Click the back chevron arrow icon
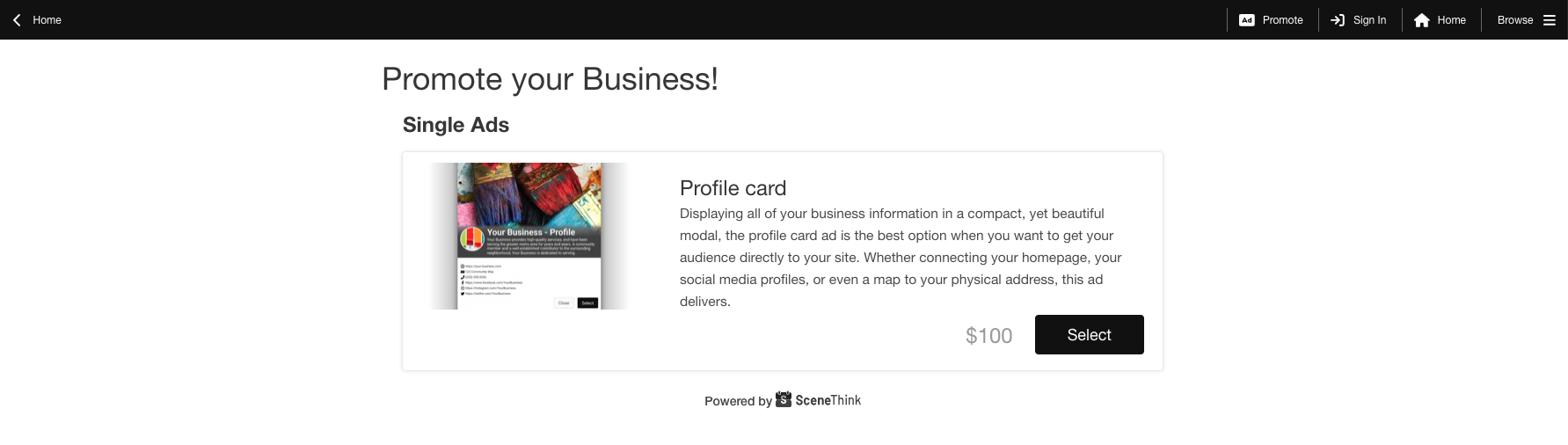This screenshot has width=1568, height=445. [x=17, y=19]
